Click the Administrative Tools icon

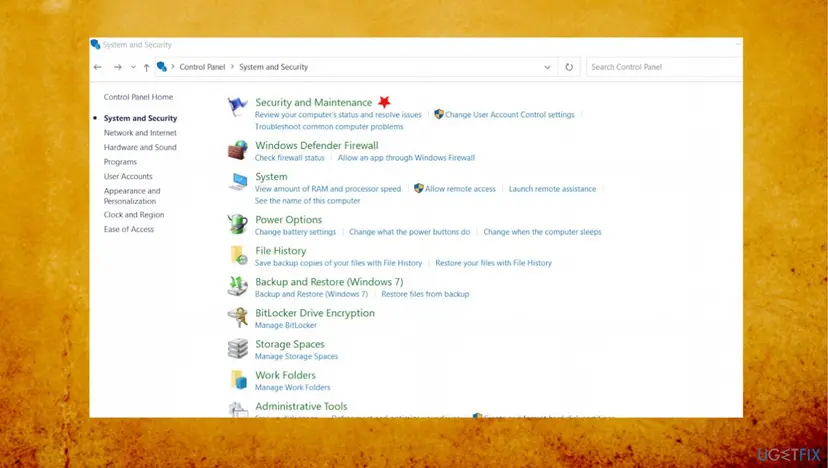(x=237, y=409)
